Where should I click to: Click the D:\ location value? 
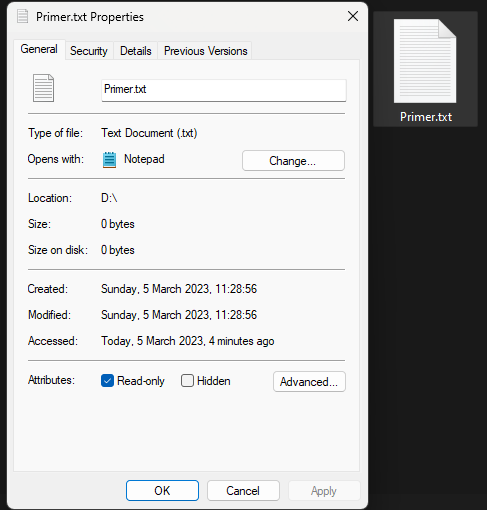(109, 198)
